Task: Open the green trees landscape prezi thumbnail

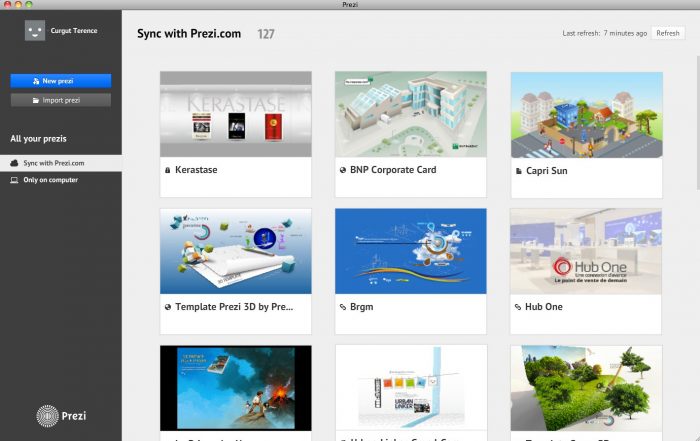Action: [587, 388]
